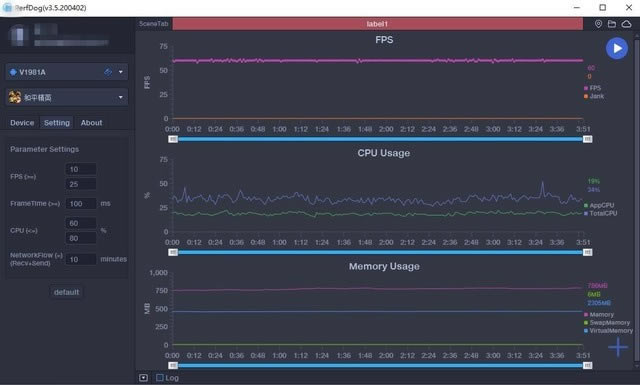Toggle the AppCPU legend entry
640x385 pixels.
(599, 205)
